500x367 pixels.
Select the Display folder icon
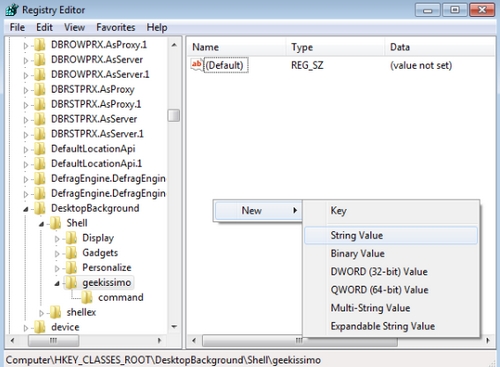71,238
